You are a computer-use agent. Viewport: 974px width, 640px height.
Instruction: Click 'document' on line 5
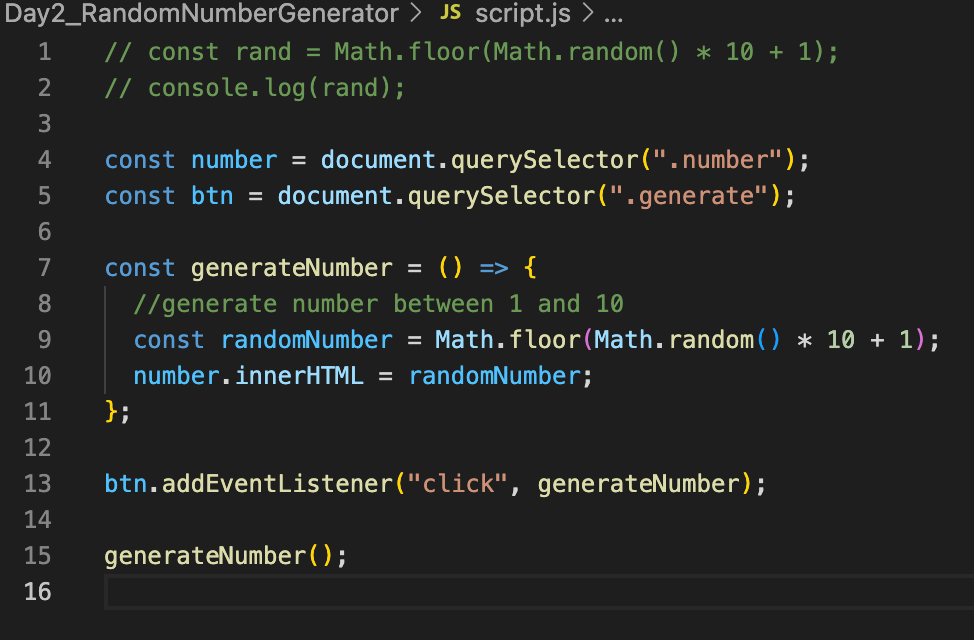pos(335,196)
